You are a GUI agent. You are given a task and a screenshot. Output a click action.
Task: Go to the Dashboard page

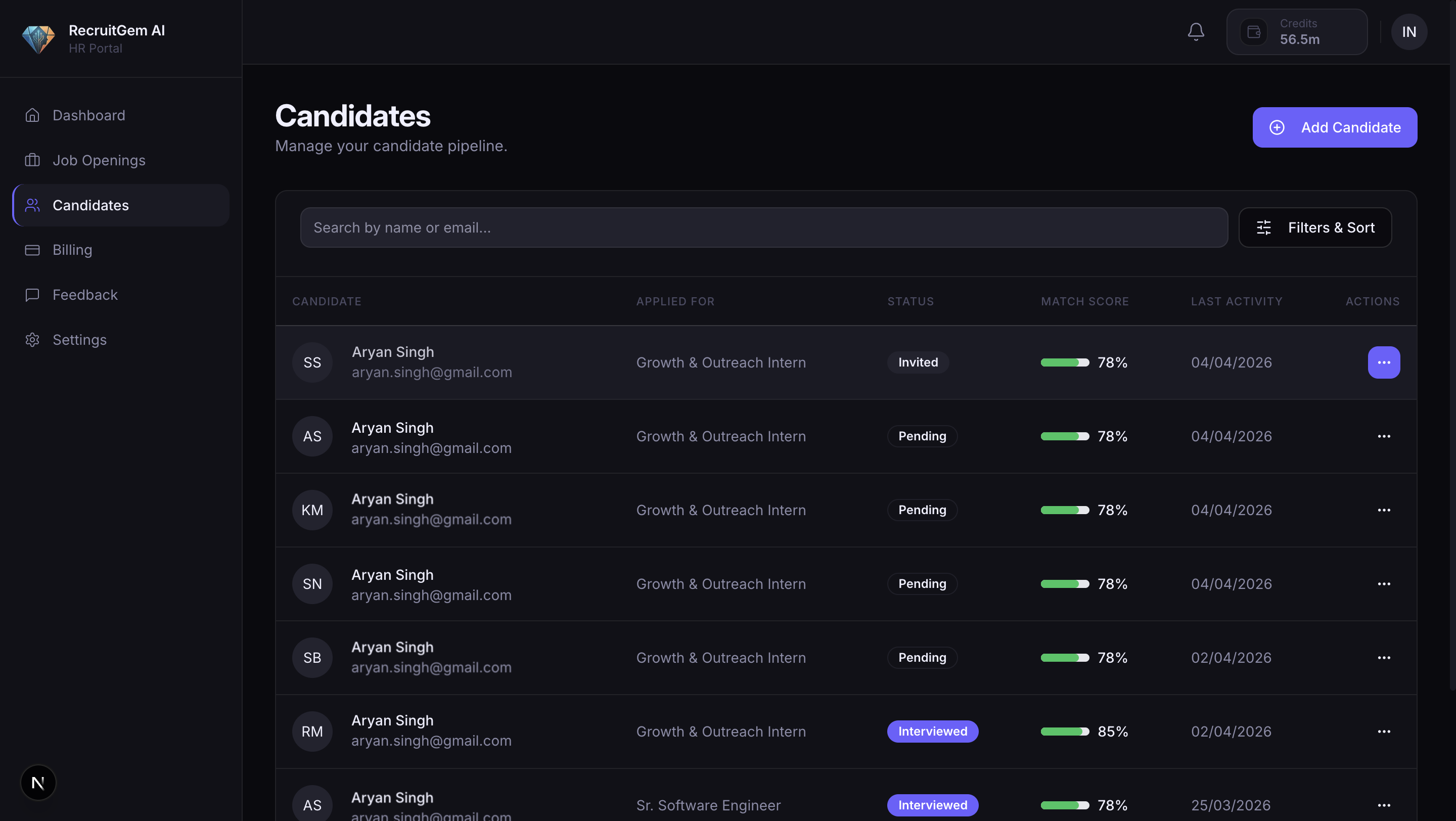tap(89, 115)
